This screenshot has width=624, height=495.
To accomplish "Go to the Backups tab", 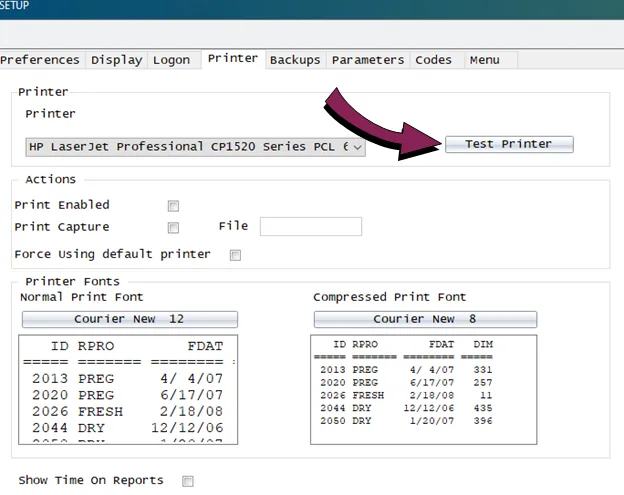I will point(295,60).
